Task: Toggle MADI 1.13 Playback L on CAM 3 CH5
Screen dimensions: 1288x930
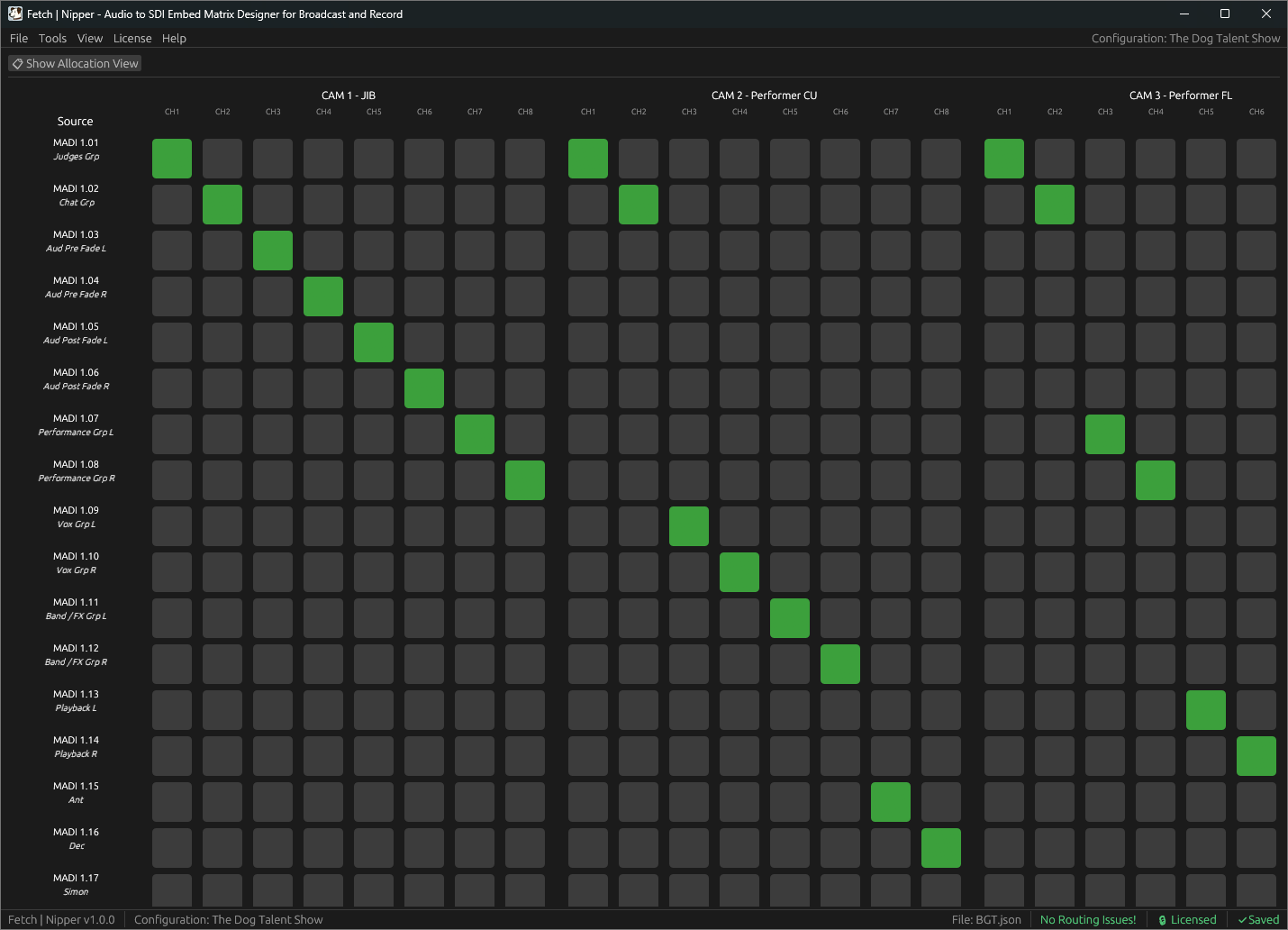Action: click(1206, 710)
